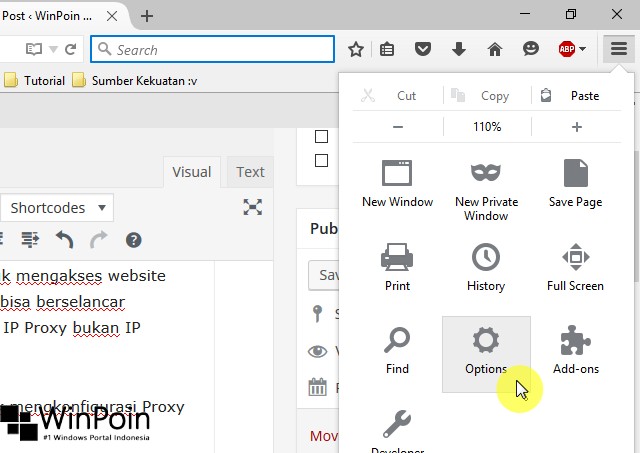Image resolution: width=640 pixels, height=453 pixels.
Task: Open History in the menu panel
Action: click(x=486, y=267)
